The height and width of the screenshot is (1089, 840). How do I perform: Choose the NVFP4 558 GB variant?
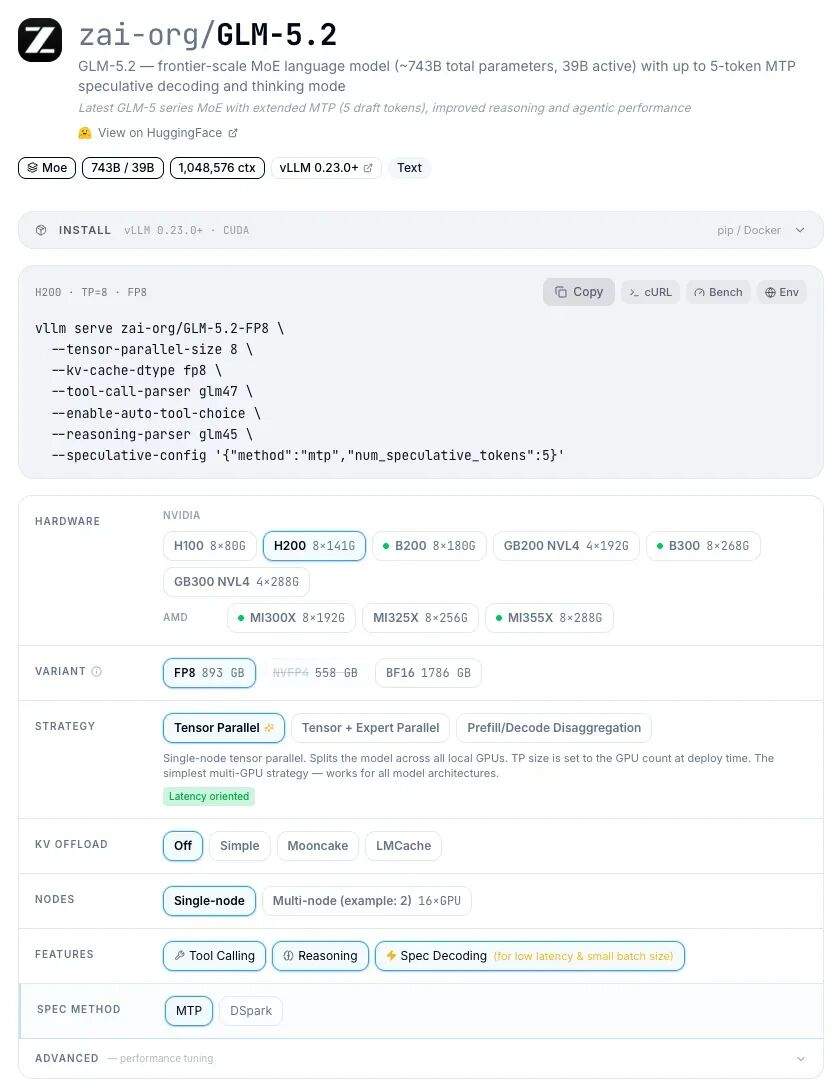click(315, 673)
